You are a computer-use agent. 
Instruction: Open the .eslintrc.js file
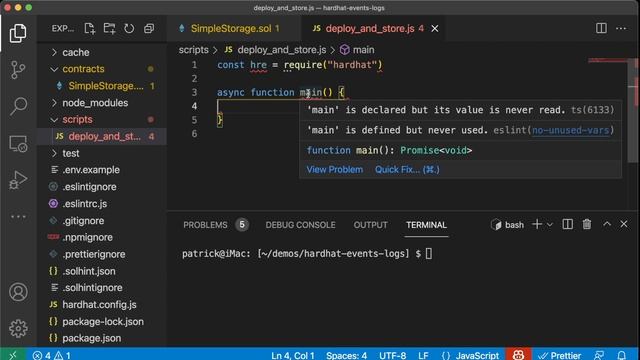tap(102, 204)
